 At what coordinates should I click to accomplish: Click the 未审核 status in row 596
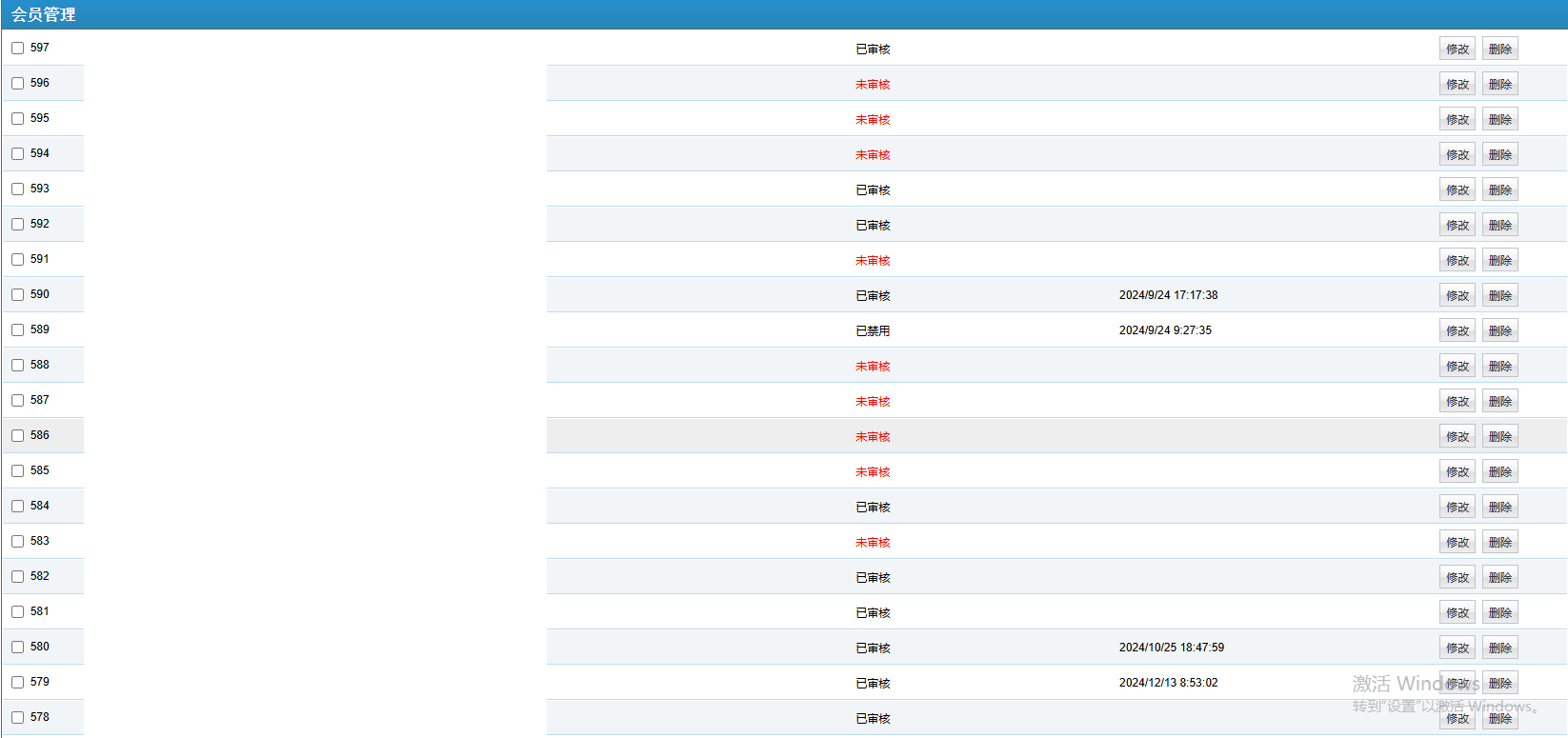coord(872,85)
